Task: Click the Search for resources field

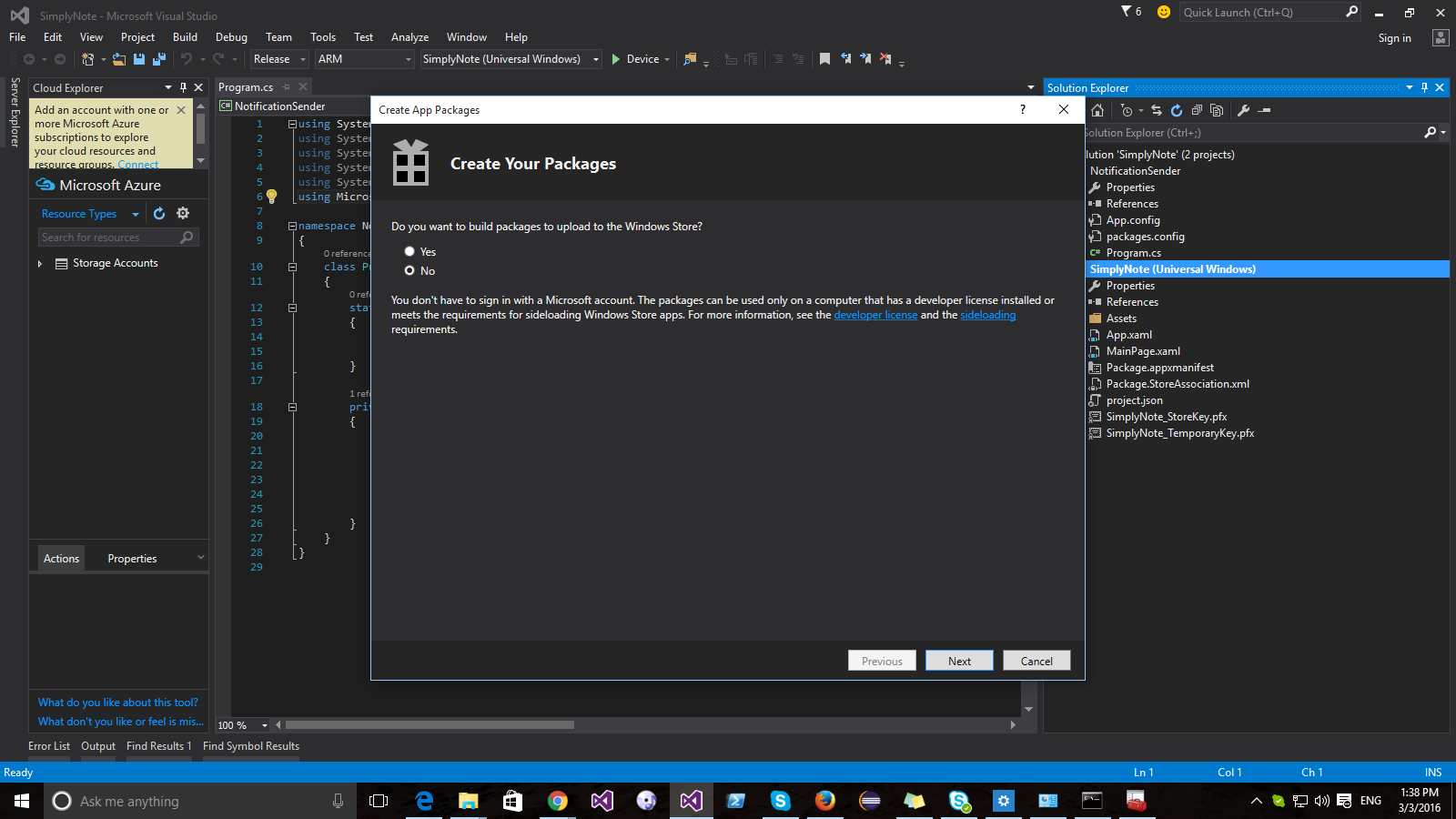Action: pyautogui.click(x=109, y=237)
